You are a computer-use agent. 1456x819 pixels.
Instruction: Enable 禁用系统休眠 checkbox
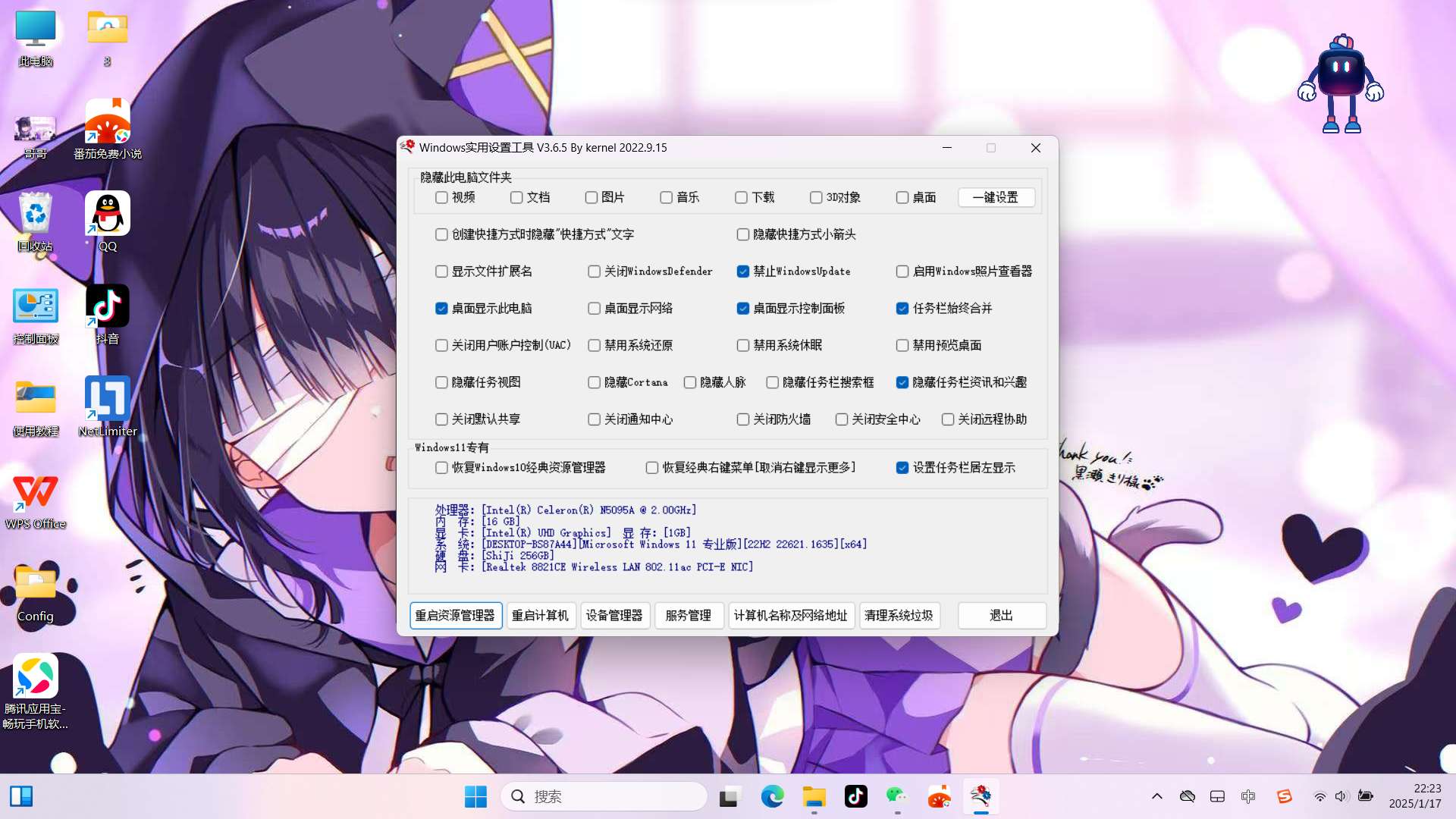743,346
